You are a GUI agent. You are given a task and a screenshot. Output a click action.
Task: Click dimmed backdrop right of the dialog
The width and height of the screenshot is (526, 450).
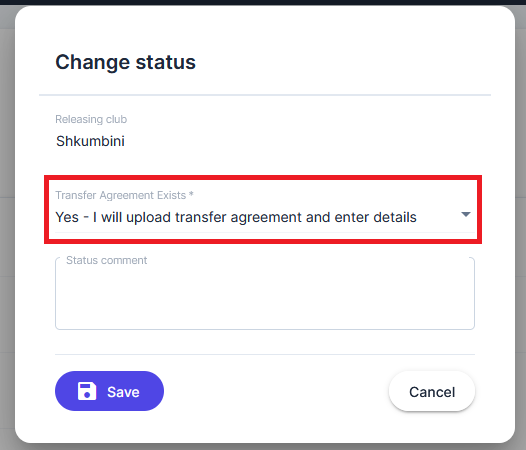[521, 235]
